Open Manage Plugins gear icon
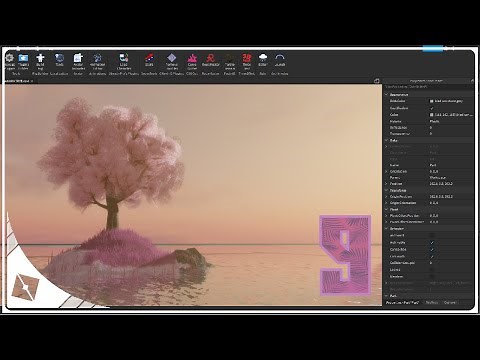The height and width of the screenshot is (360, 480). (9, 58)
